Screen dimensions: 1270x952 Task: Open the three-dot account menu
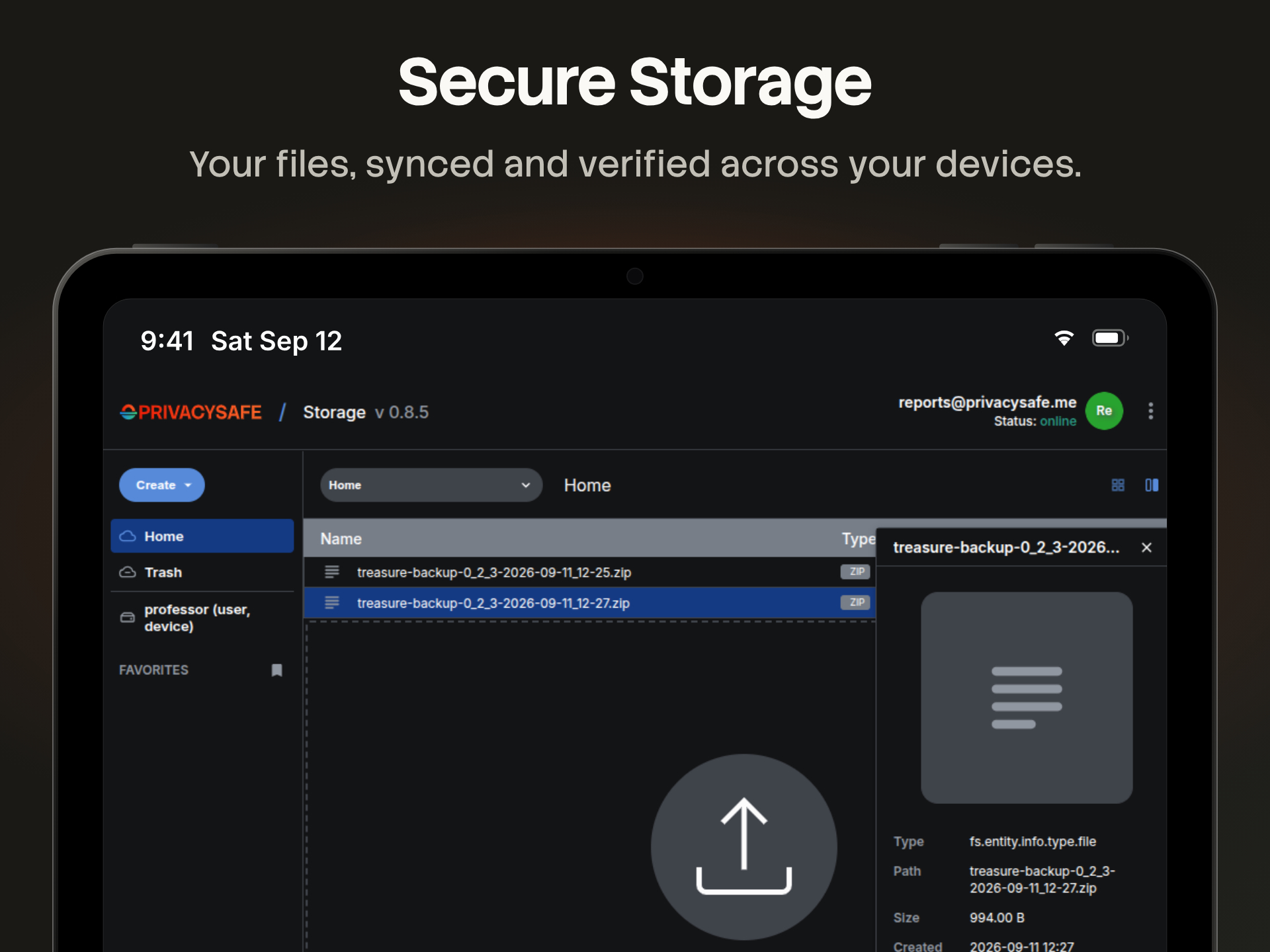coord(1151,411)
